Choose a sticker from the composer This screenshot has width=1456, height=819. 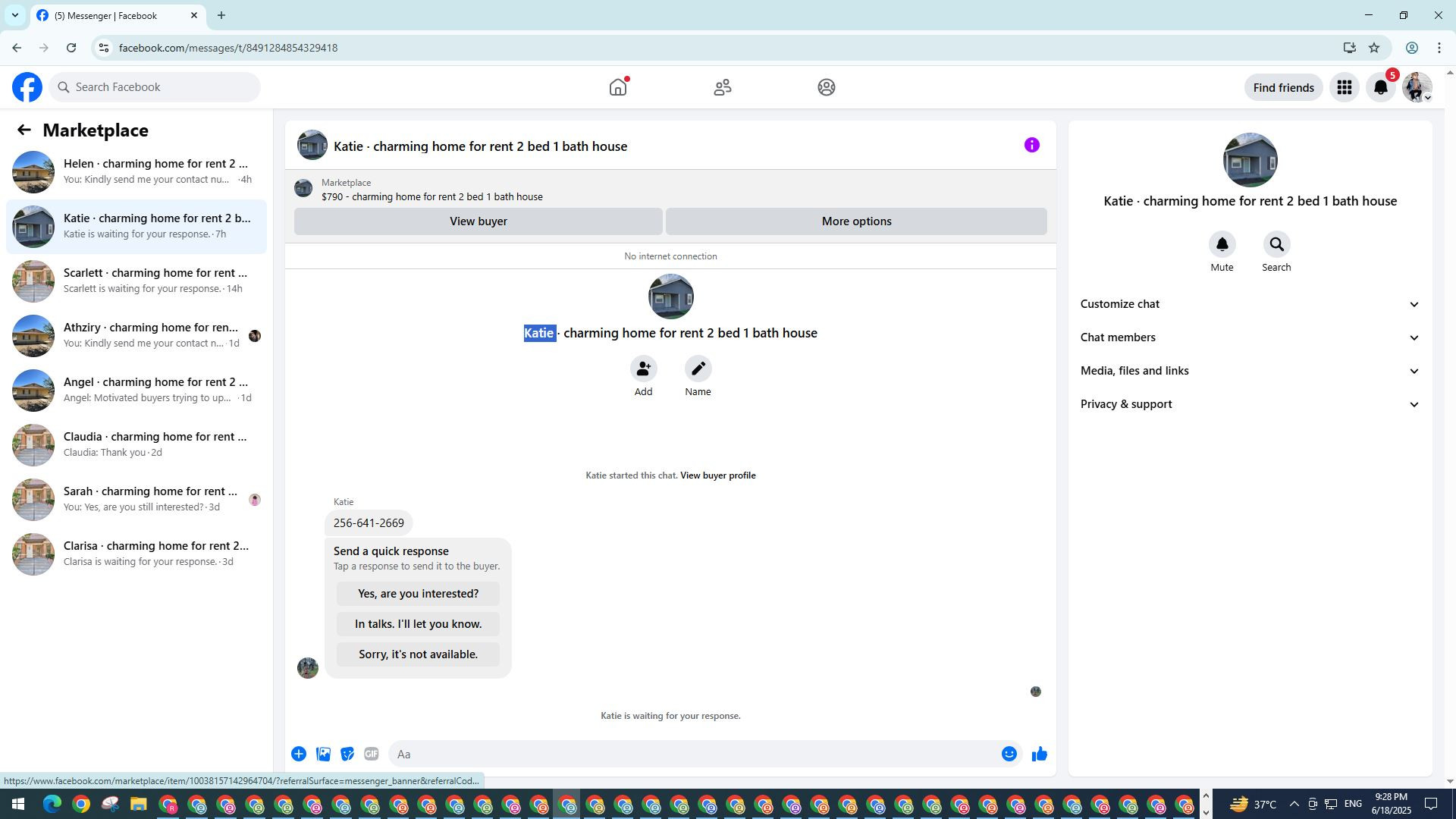[347, 754]
